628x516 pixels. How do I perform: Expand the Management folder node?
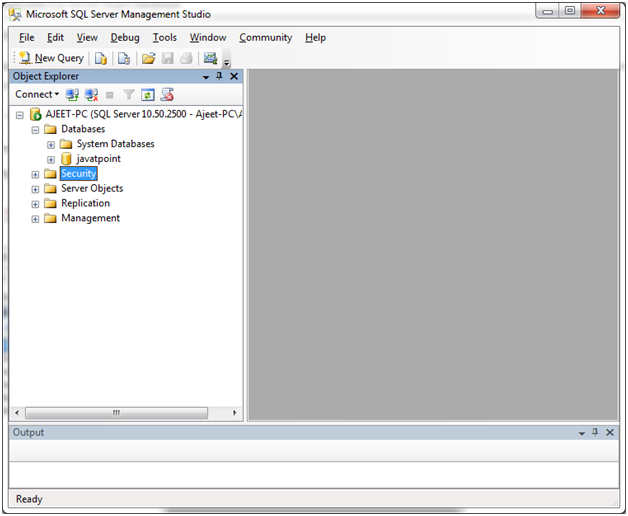[x=35, y=219]
